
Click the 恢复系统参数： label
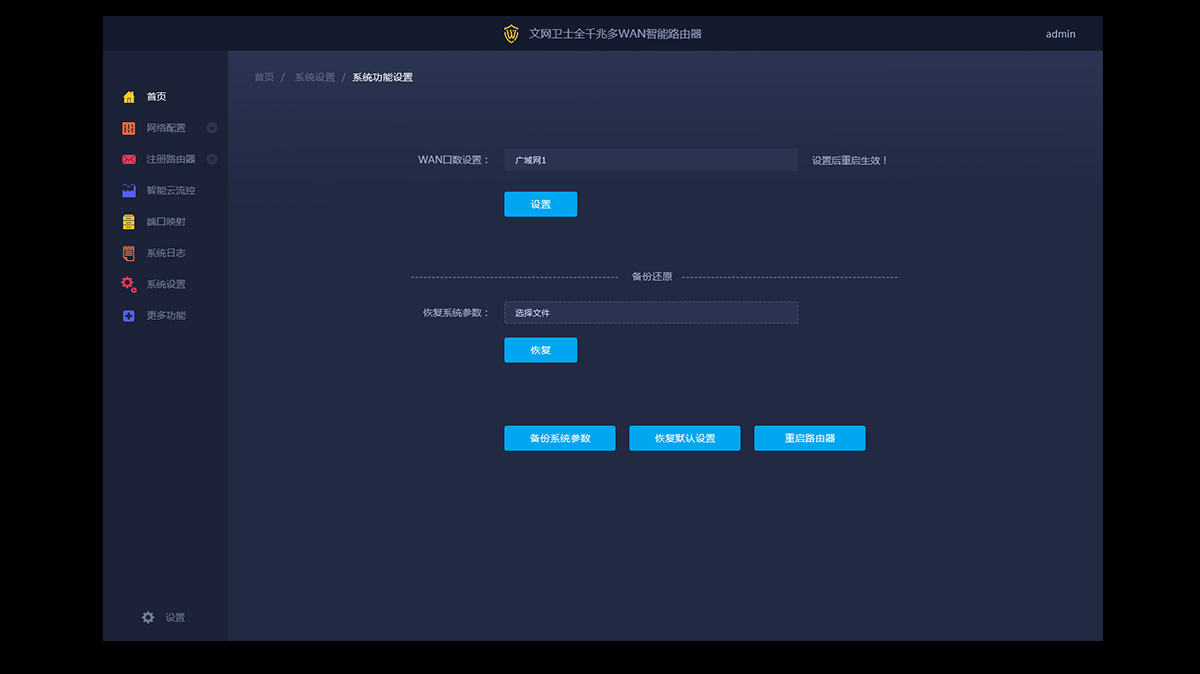pyautogui.click(x=457, y=313)
